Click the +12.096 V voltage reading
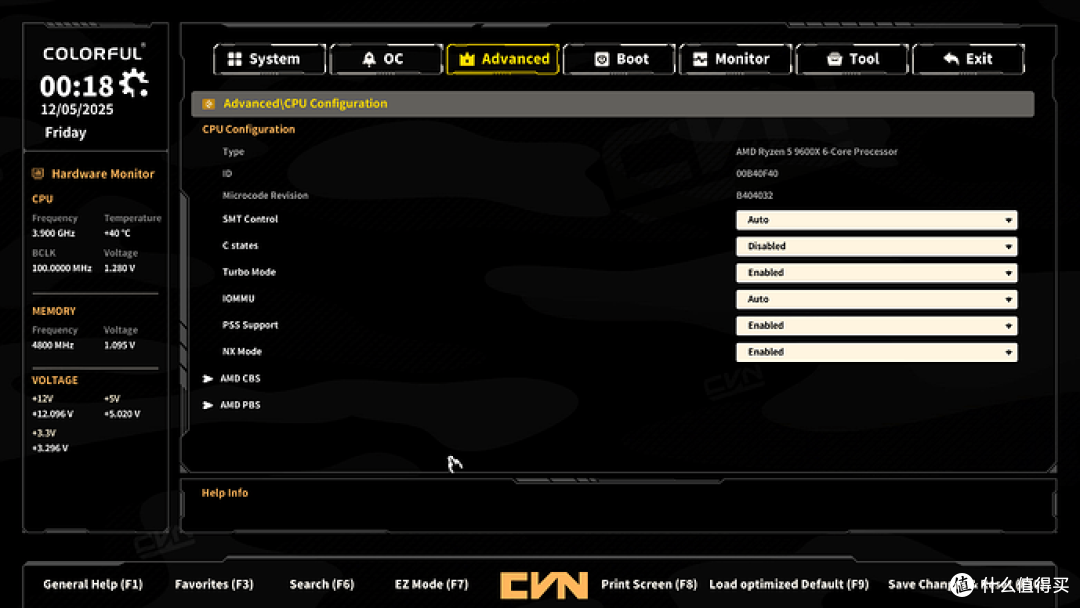Image resolution: width=1080 pixels, height=608 pixels. [x=52, y=415]
